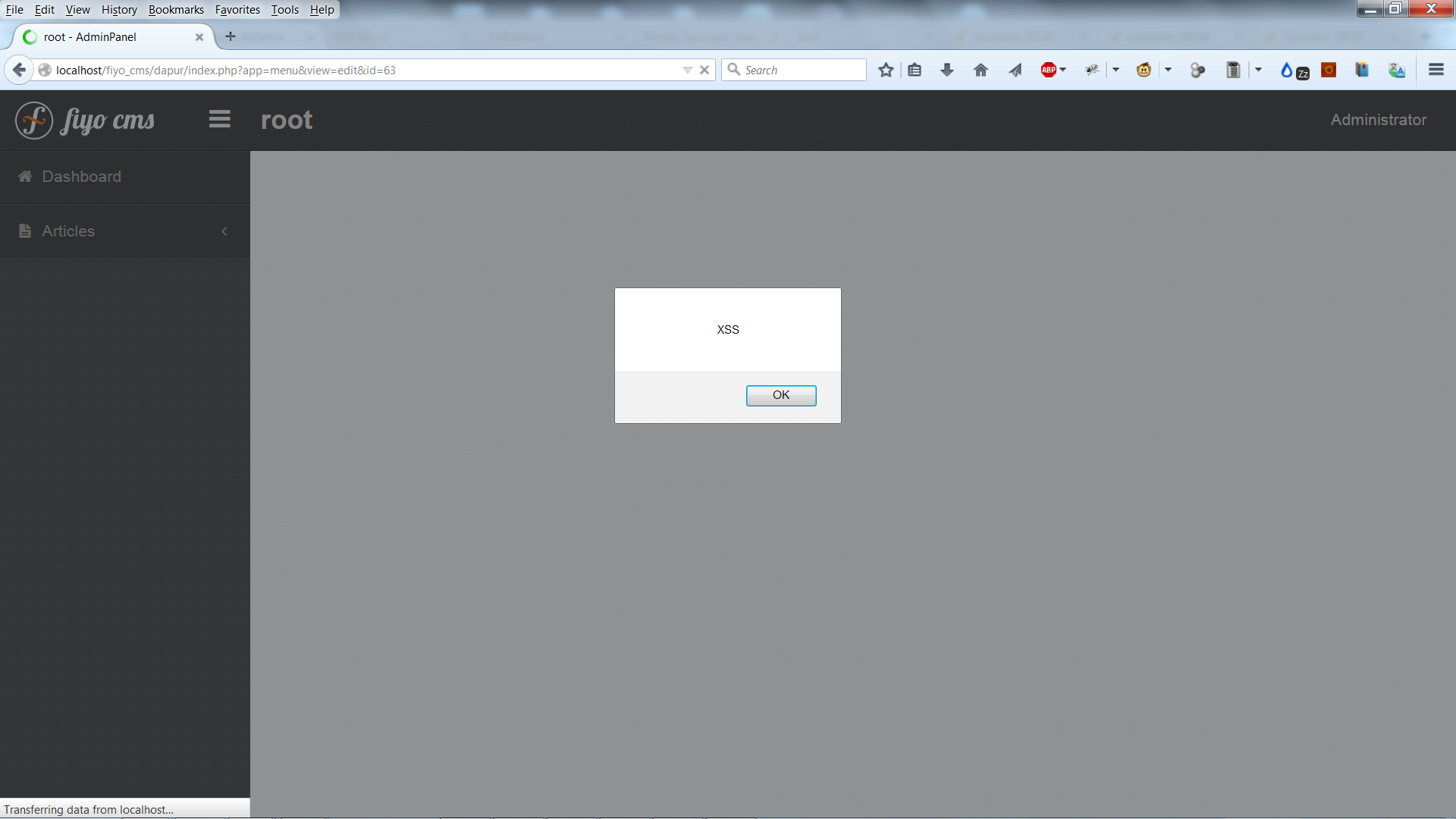Click the translate extension icon
The image size is (1456, 819).
[x=1396, y=70]
